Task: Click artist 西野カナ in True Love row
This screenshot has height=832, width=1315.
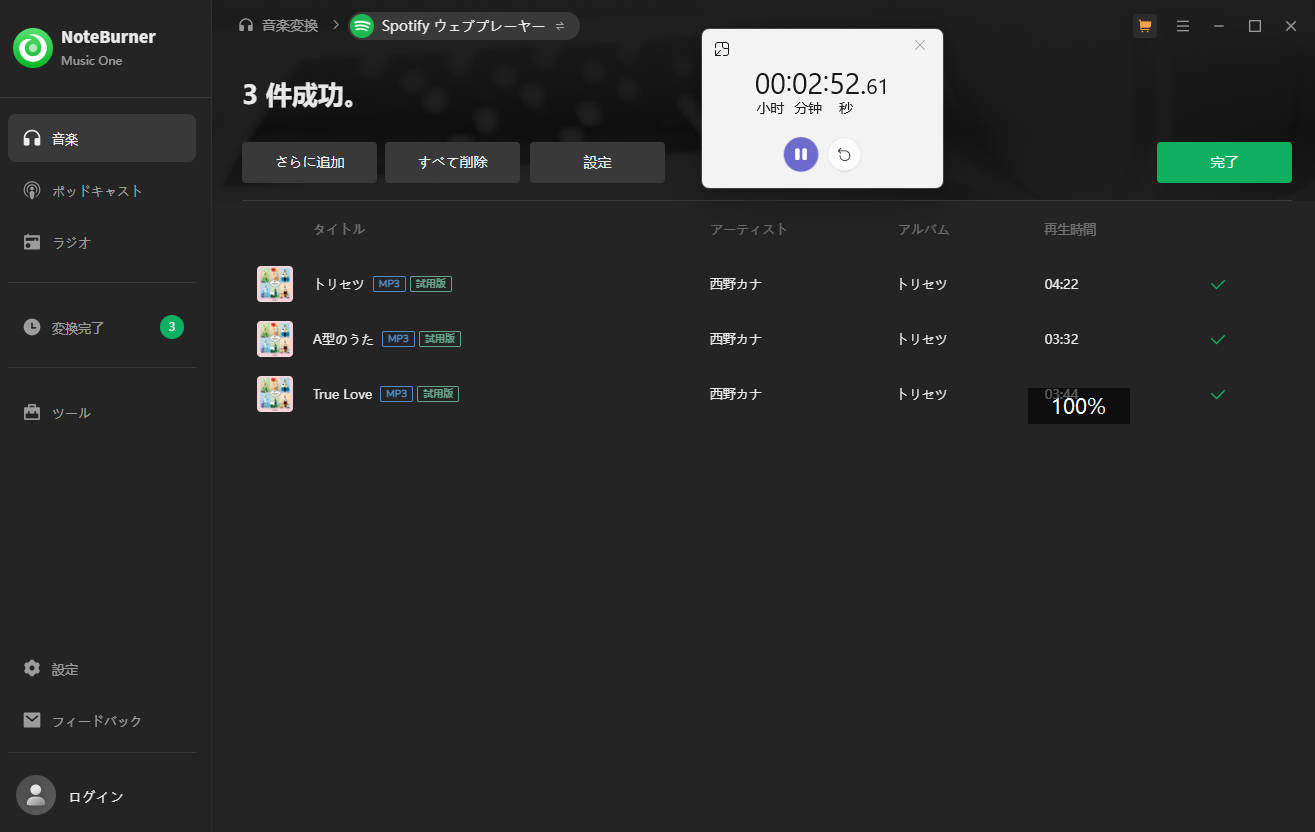Action: coord(736,394)
